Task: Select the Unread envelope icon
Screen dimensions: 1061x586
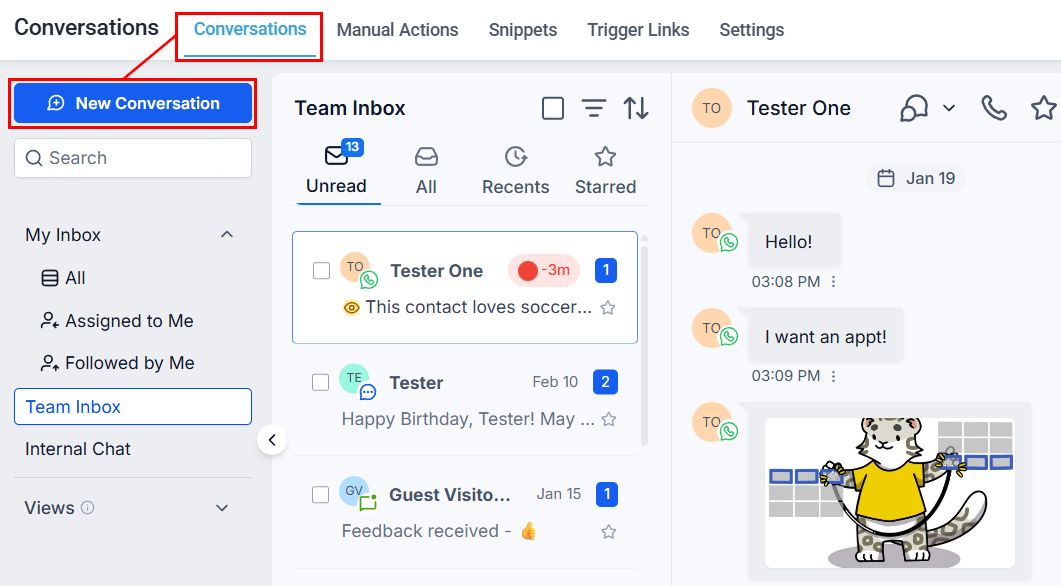Action: tap(338, 156)
